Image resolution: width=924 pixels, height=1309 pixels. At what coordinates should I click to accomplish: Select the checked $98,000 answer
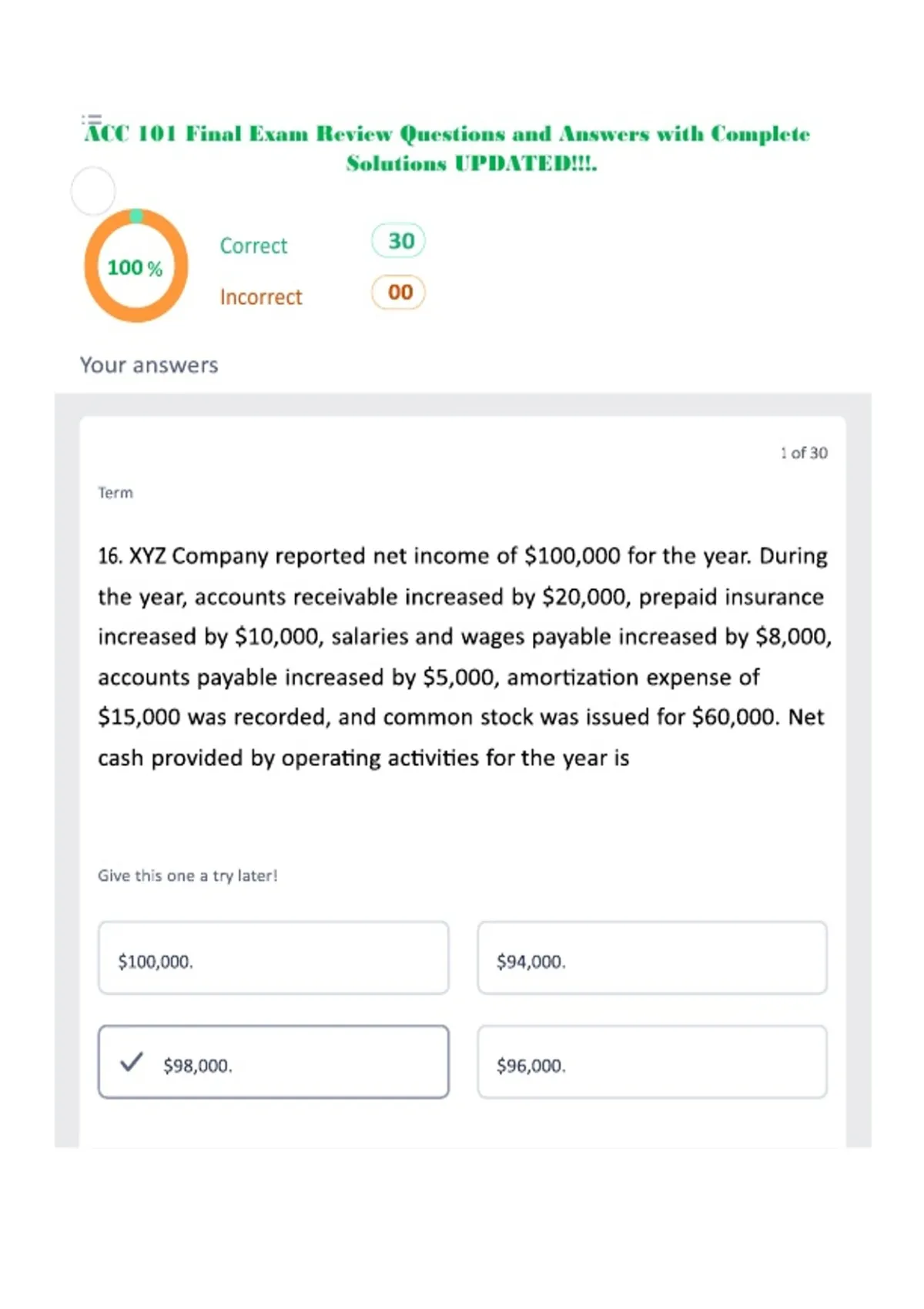tap(273, 1062)
